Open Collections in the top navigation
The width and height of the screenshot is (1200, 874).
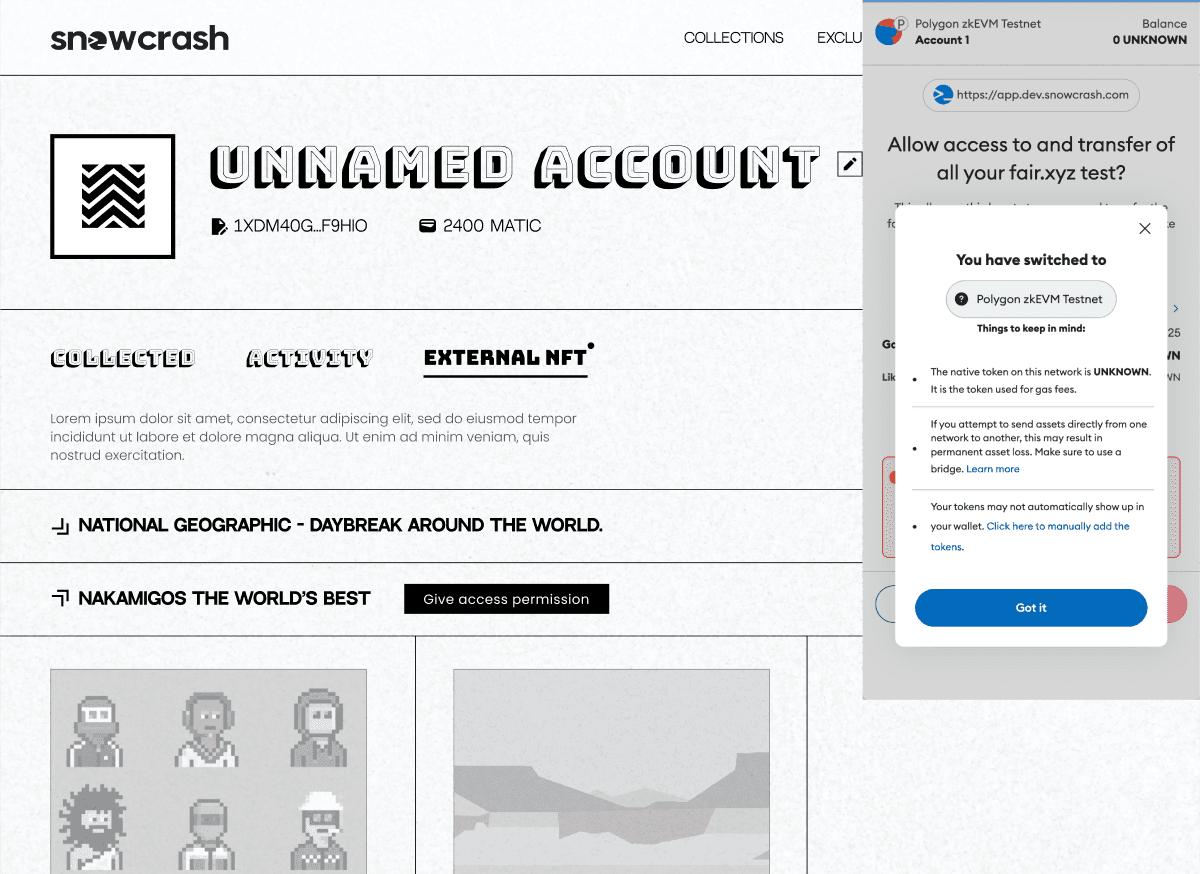click(734, 38)
